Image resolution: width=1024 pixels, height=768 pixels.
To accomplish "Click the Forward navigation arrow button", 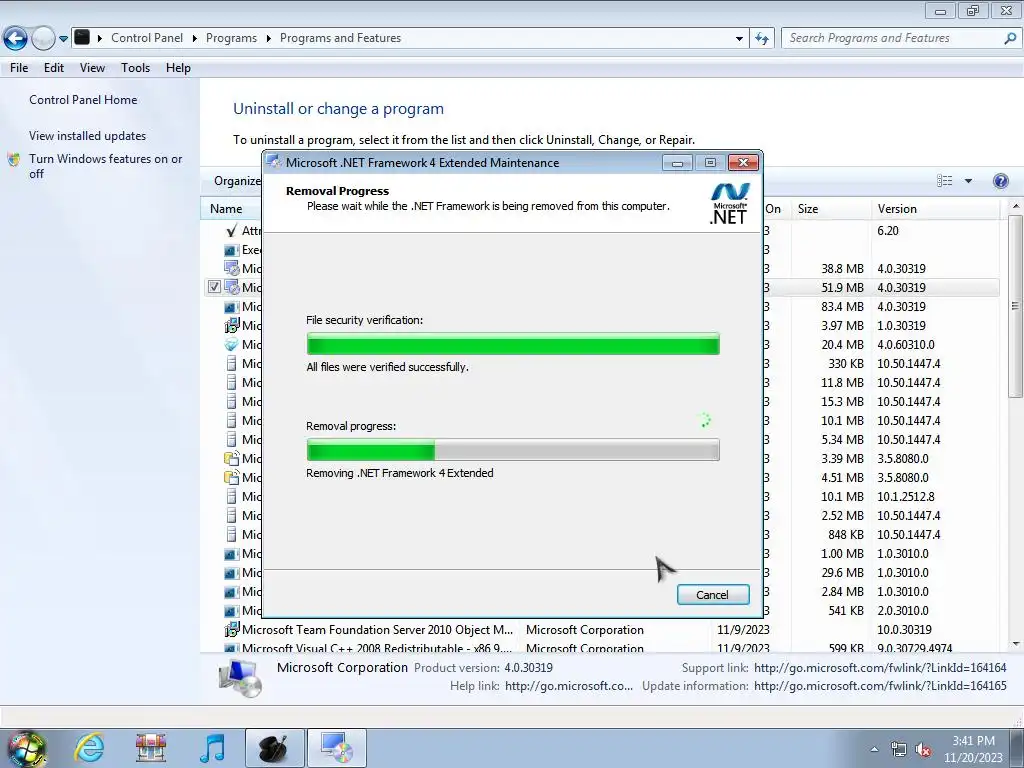I will (x=43, y=39).
